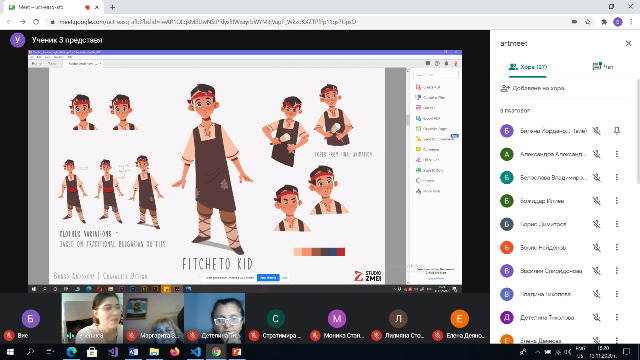Open a new browser tab
Viewport: 640px width, 360px height.
click(x=112, y=7)
